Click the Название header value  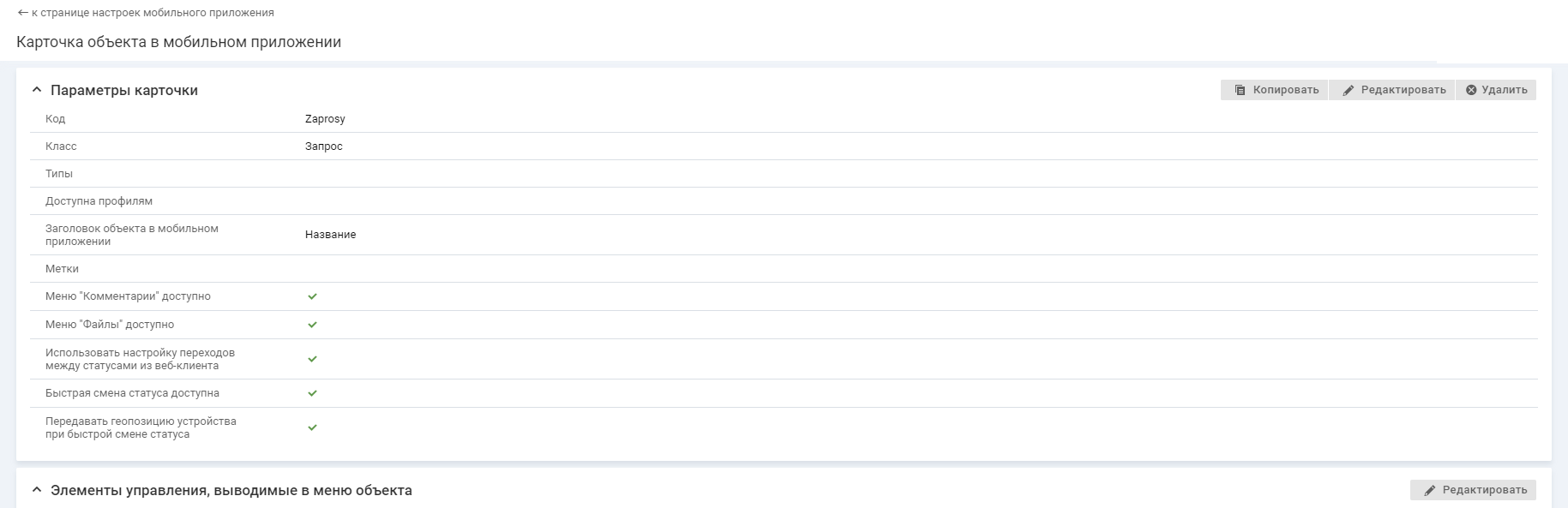pyautogui.click(x=330, y=235)
